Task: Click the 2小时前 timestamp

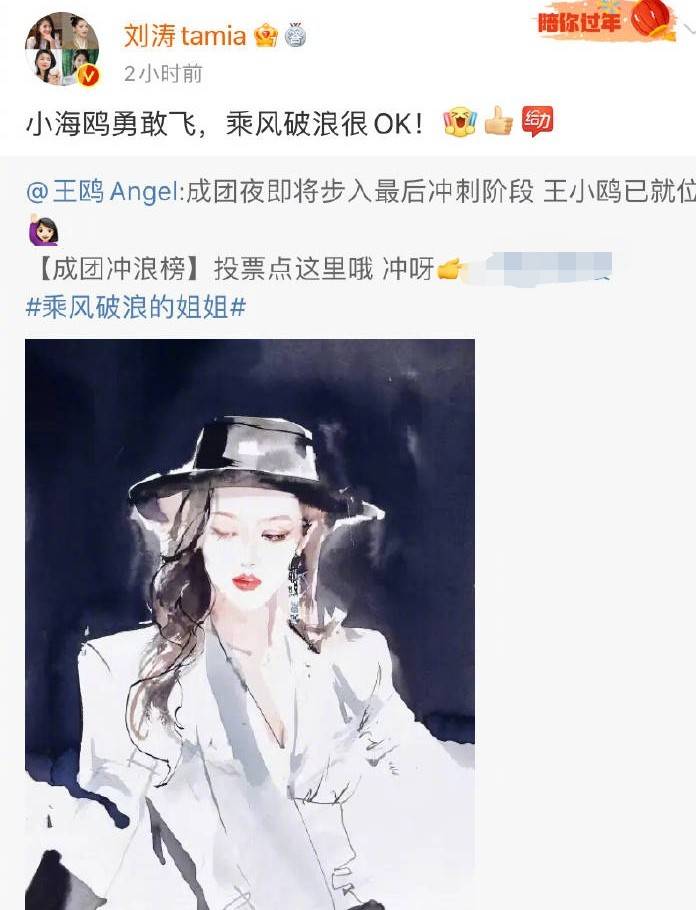Action: tap(163, 74)
